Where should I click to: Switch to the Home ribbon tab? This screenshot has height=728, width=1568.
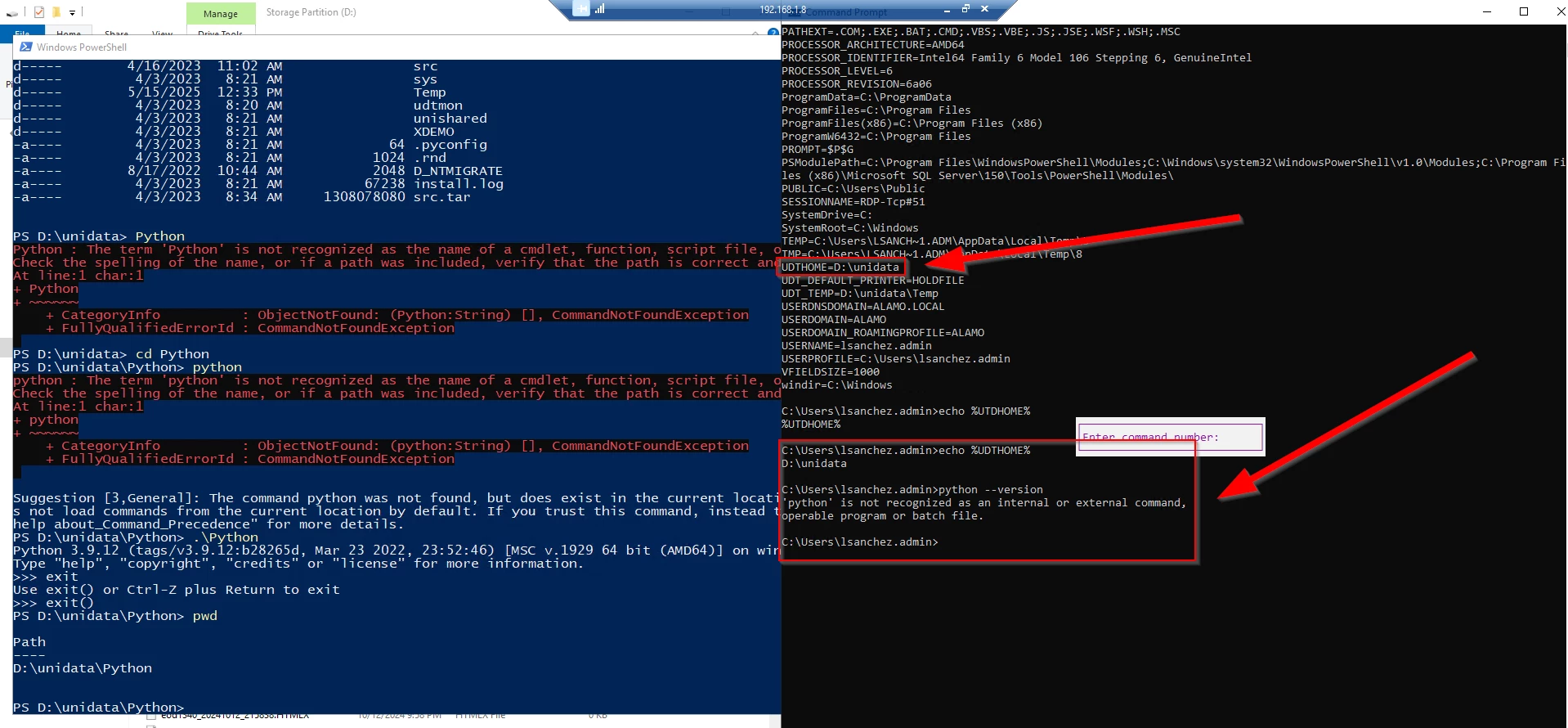click(x=69, y=32)
